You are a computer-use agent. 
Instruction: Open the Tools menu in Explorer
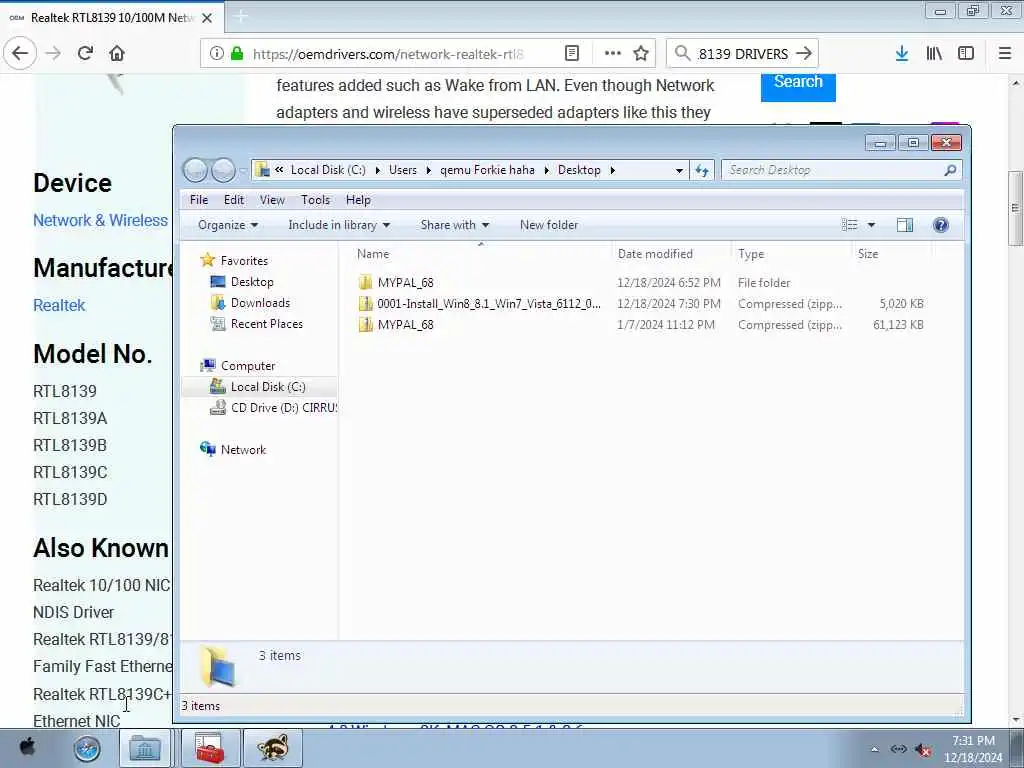coord(315,200)
